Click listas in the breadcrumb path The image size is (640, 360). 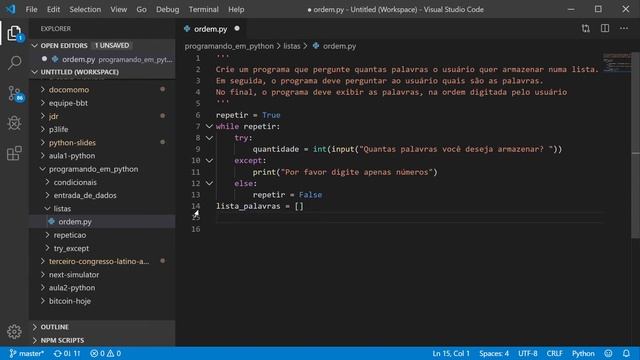(292, 46)
